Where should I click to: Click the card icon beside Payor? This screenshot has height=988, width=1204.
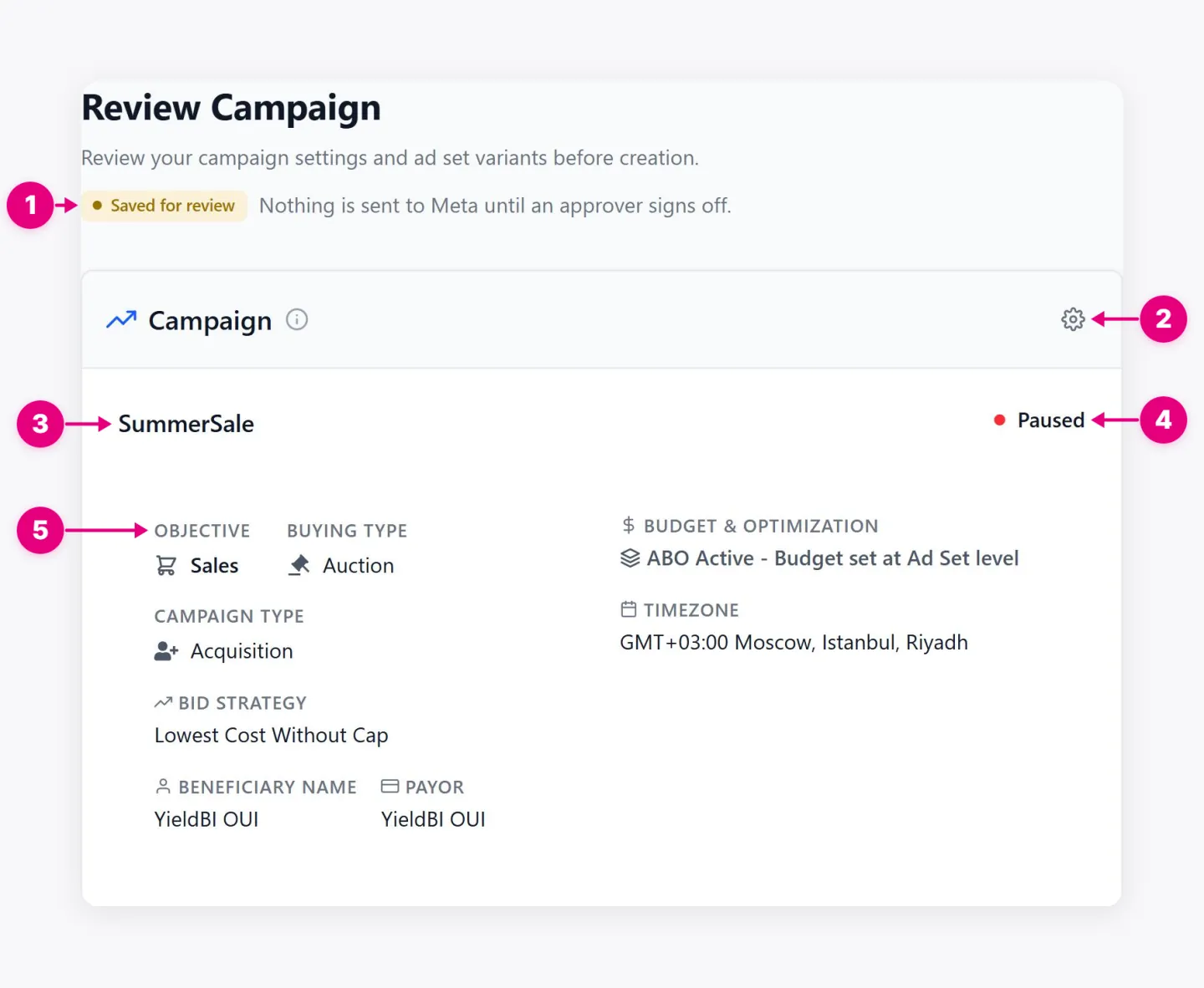pos(390,786)
